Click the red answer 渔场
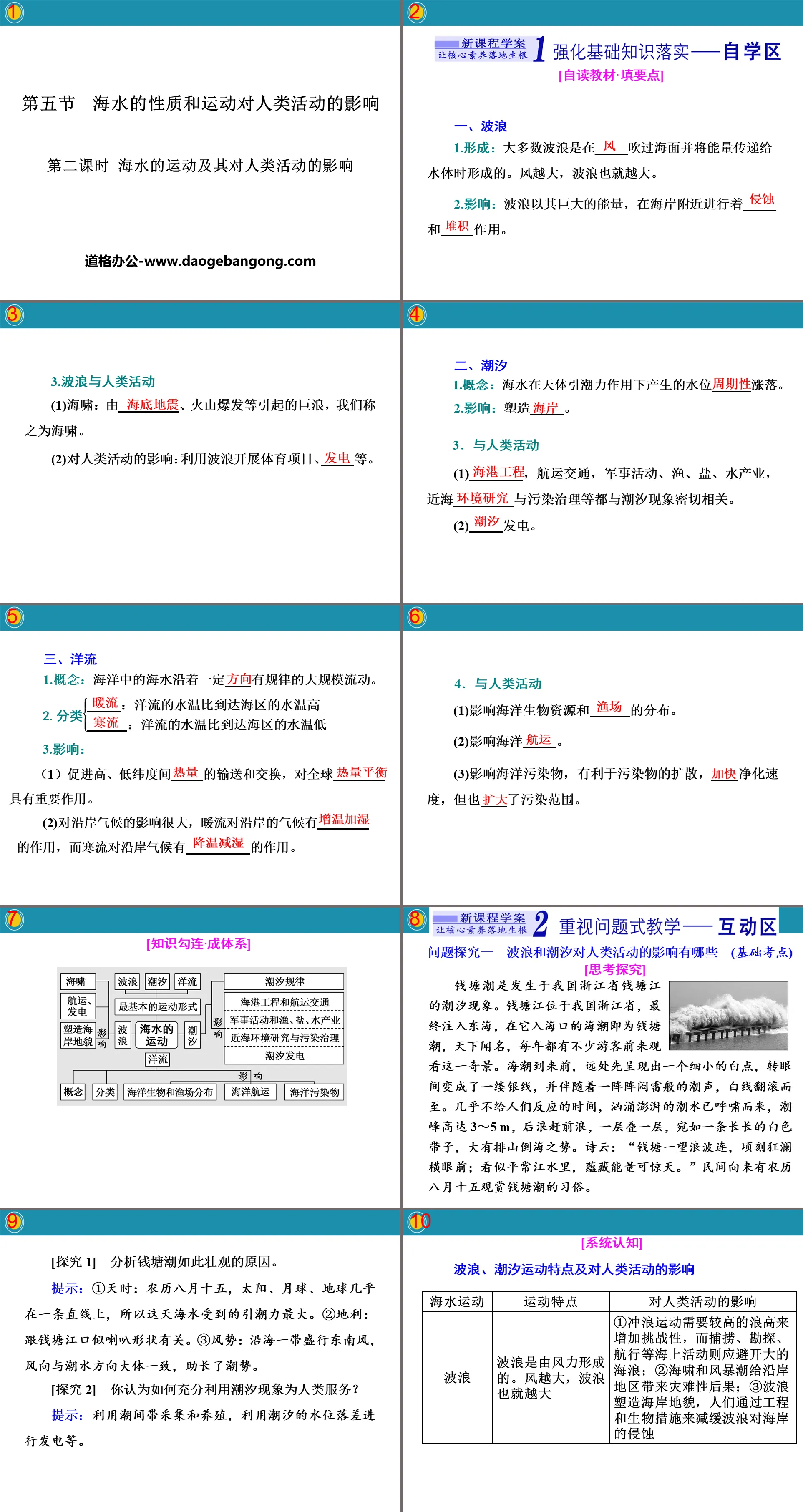Viewport: 803px width, 1512px height. click(609, 707)
